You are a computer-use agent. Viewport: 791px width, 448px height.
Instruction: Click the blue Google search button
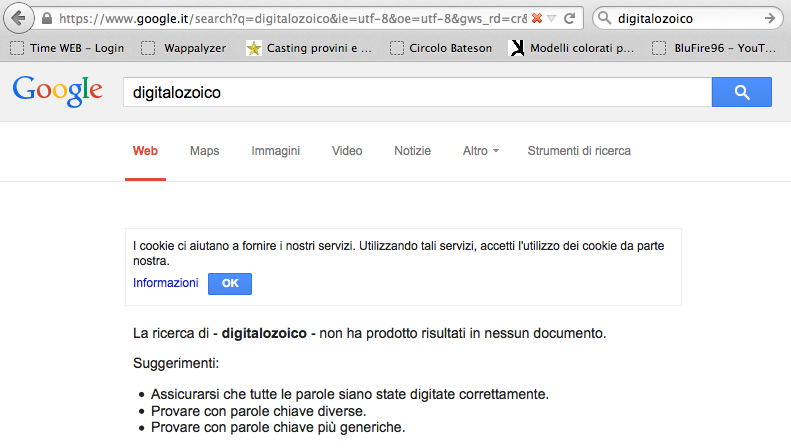click(x=742, y=92)
